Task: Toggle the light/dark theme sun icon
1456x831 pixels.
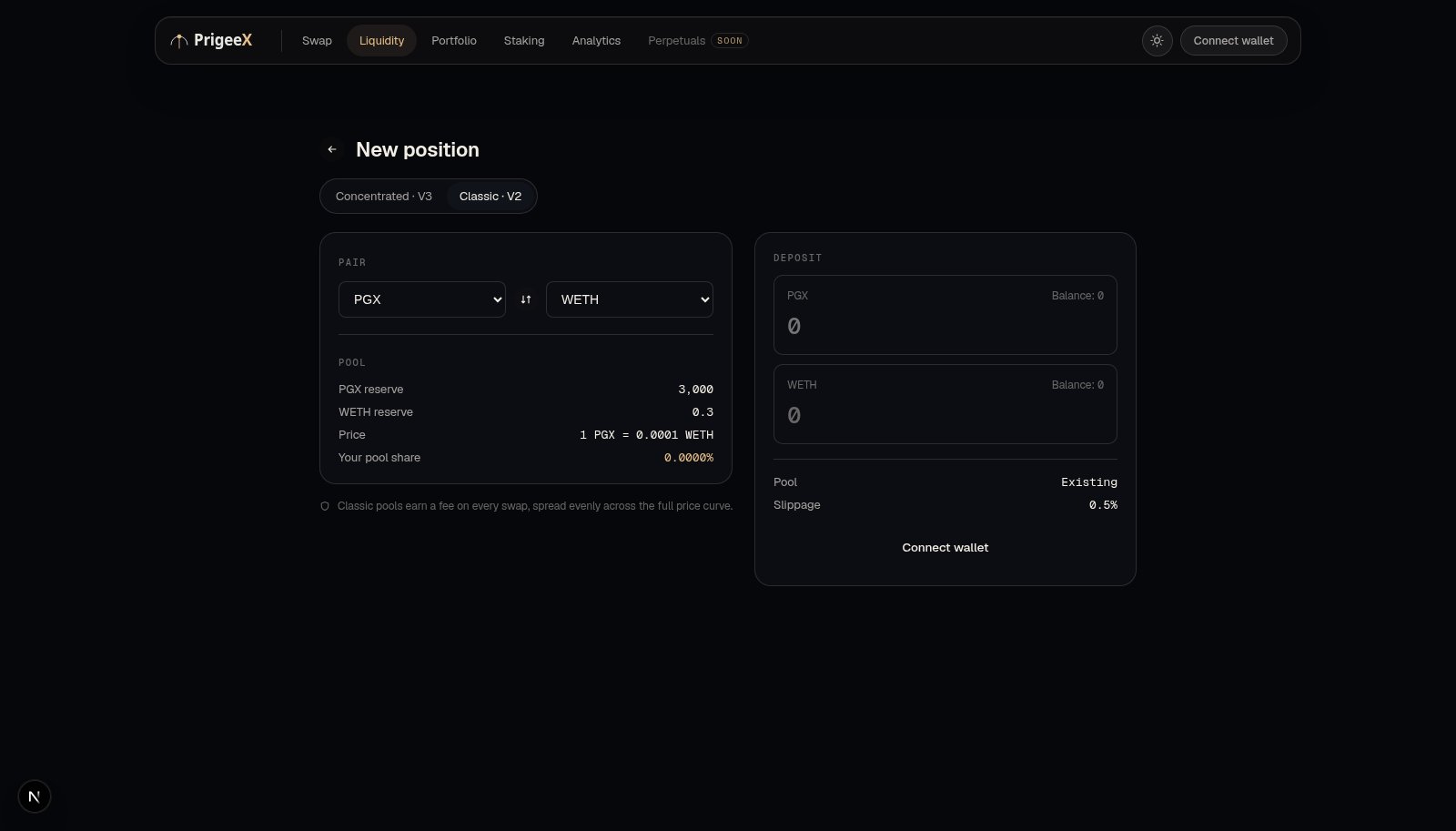Action: tap(1157, 41)
